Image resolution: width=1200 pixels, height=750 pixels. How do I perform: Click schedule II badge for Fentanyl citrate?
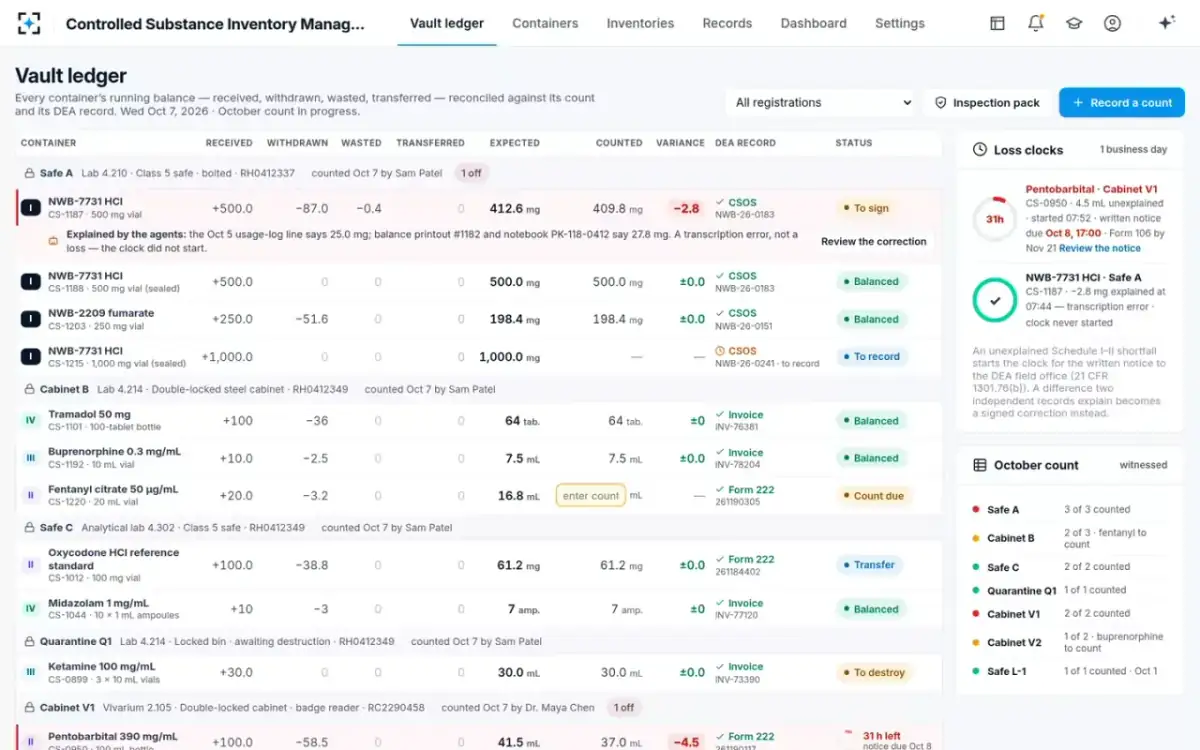coord(31,495)
